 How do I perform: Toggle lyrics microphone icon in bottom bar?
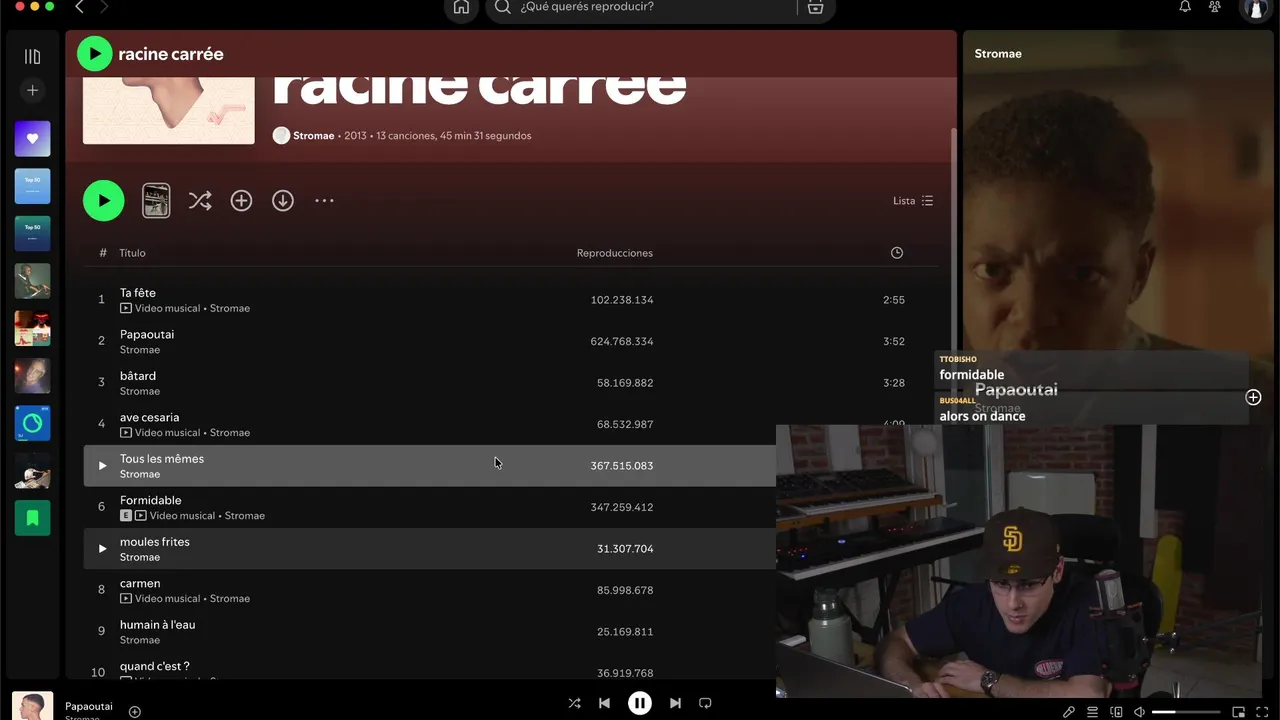pos(1069,712)
